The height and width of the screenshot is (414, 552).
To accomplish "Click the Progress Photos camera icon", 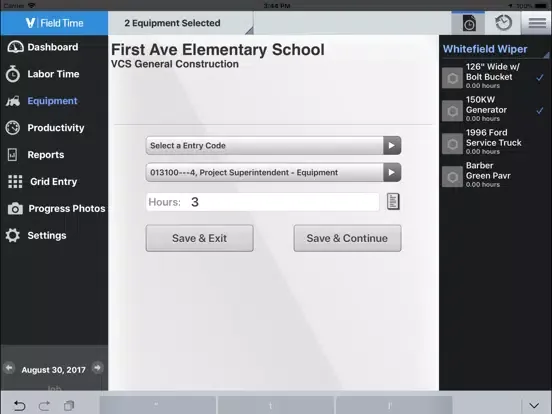I will (15, 209).
